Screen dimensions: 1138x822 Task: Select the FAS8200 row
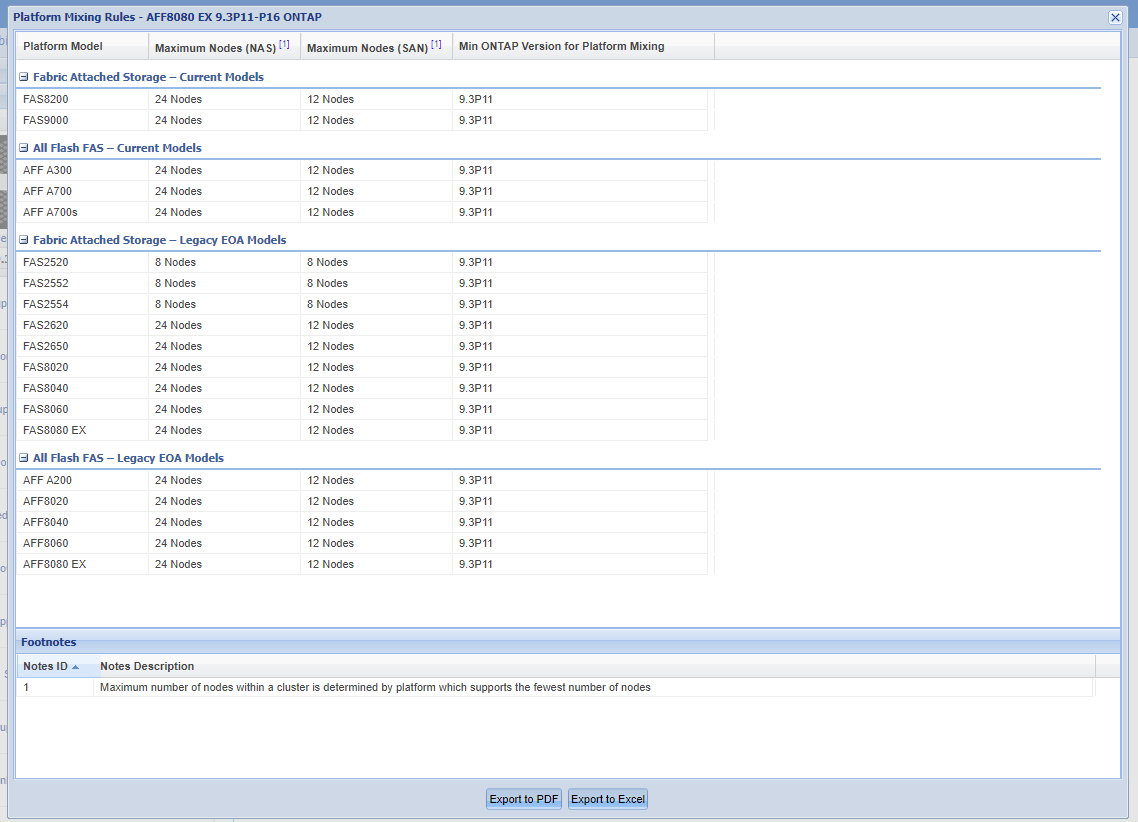pyautogui.click(x=361, y=99)
